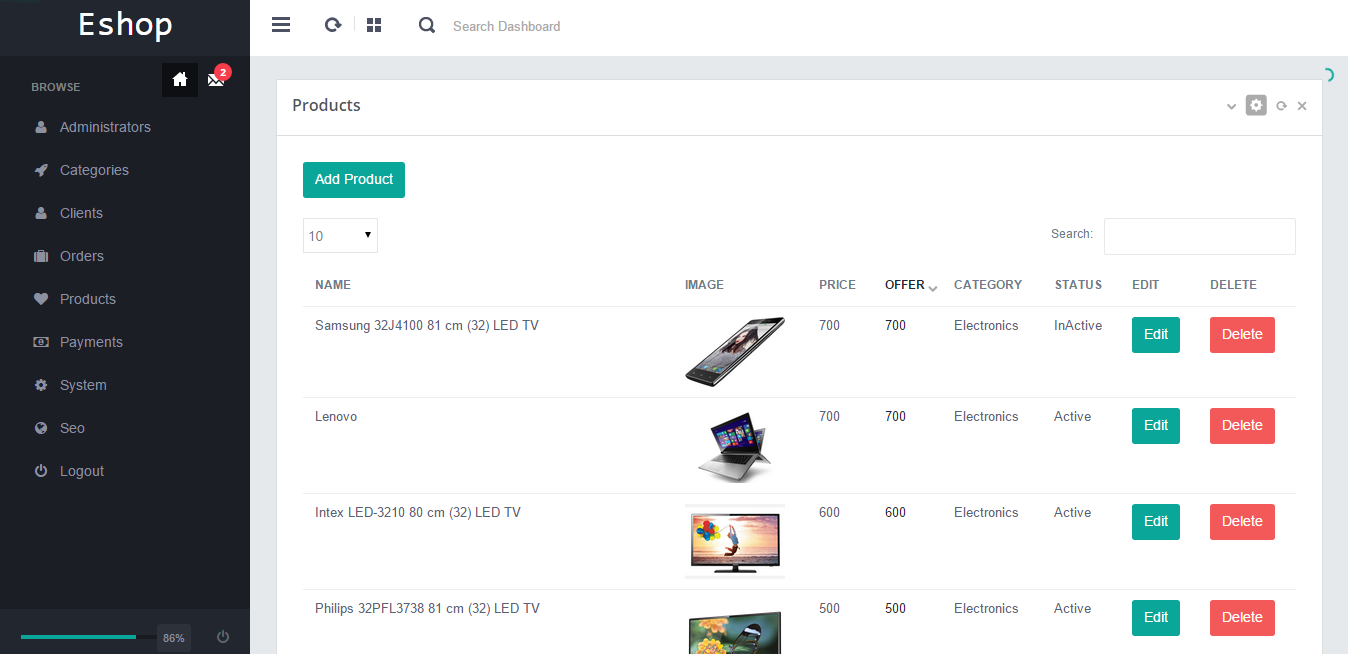The height and width of the screenshot is (654, 1348).
Task: Click the Clients user icon
Action: tap(41, 213)
